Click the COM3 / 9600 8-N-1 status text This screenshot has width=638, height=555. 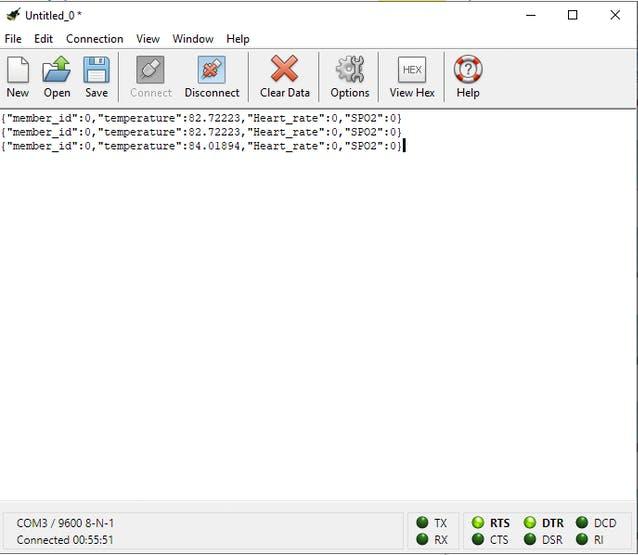click(x=65, y=523)
